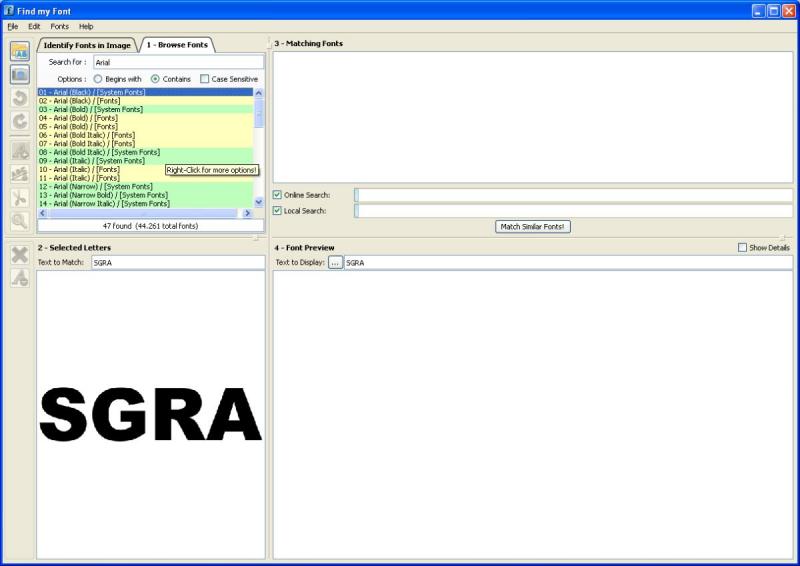This screenshot has width=800, height=566.
Task: Select 11 - Arial (Italic) / [Fonts]
Action: pyautogui.click(x=145, y=178)
